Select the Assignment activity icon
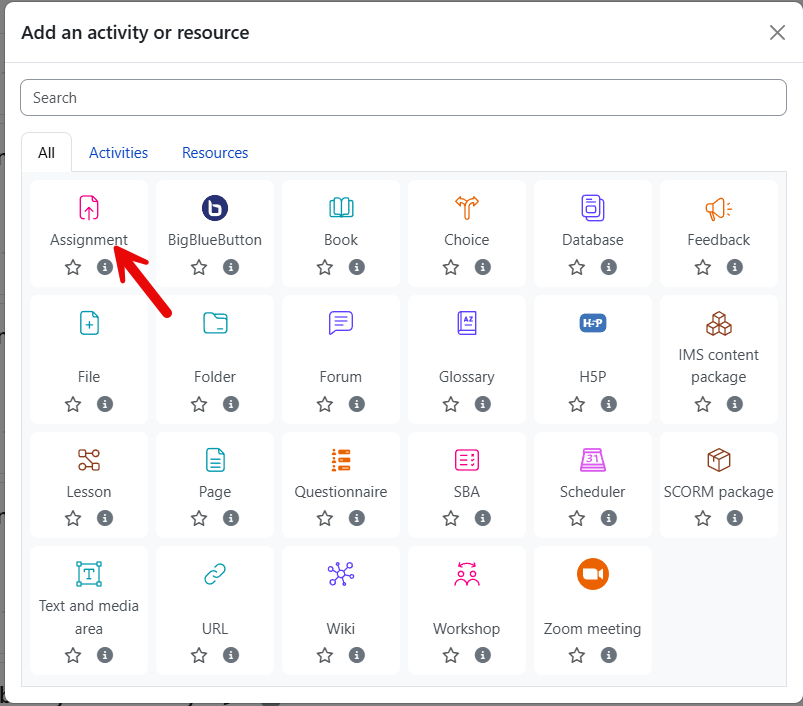The image size is (803, 706). coord(89,208)
